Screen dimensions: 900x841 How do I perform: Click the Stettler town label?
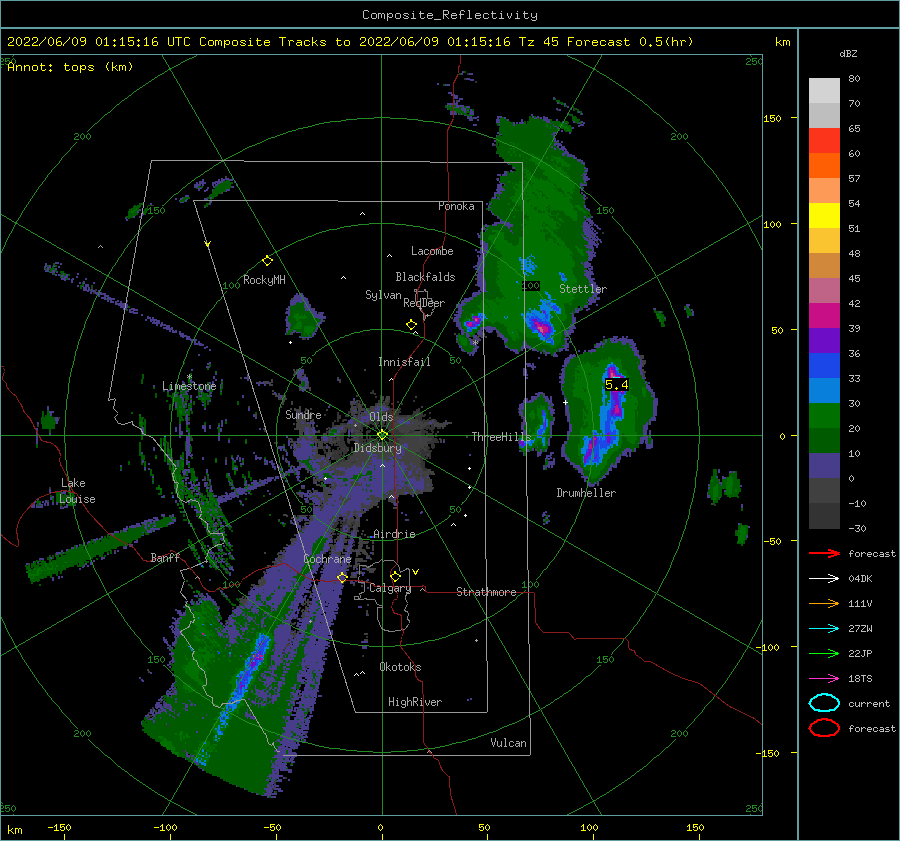583,289
